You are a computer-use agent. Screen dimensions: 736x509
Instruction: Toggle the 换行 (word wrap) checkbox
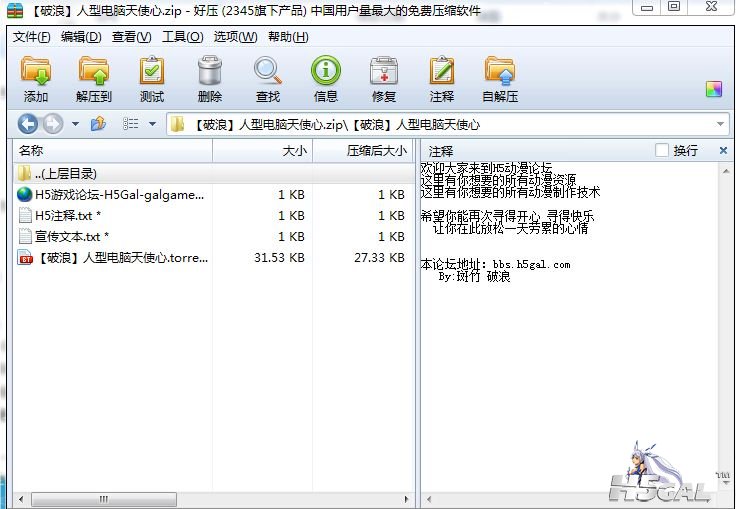click(662, 151)
